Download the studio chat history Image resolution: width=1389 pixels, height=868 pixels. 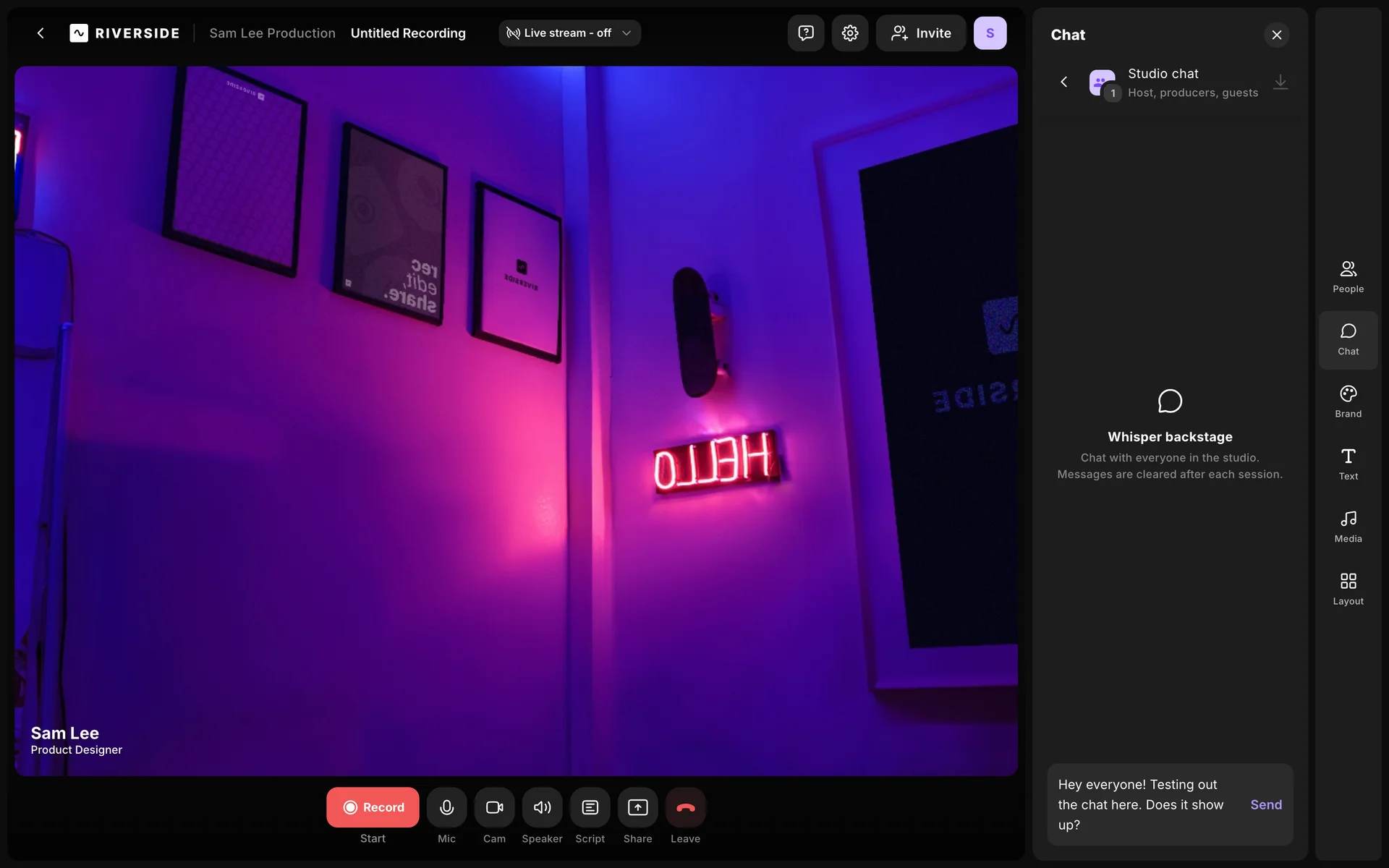click(x=1280, y=82)
